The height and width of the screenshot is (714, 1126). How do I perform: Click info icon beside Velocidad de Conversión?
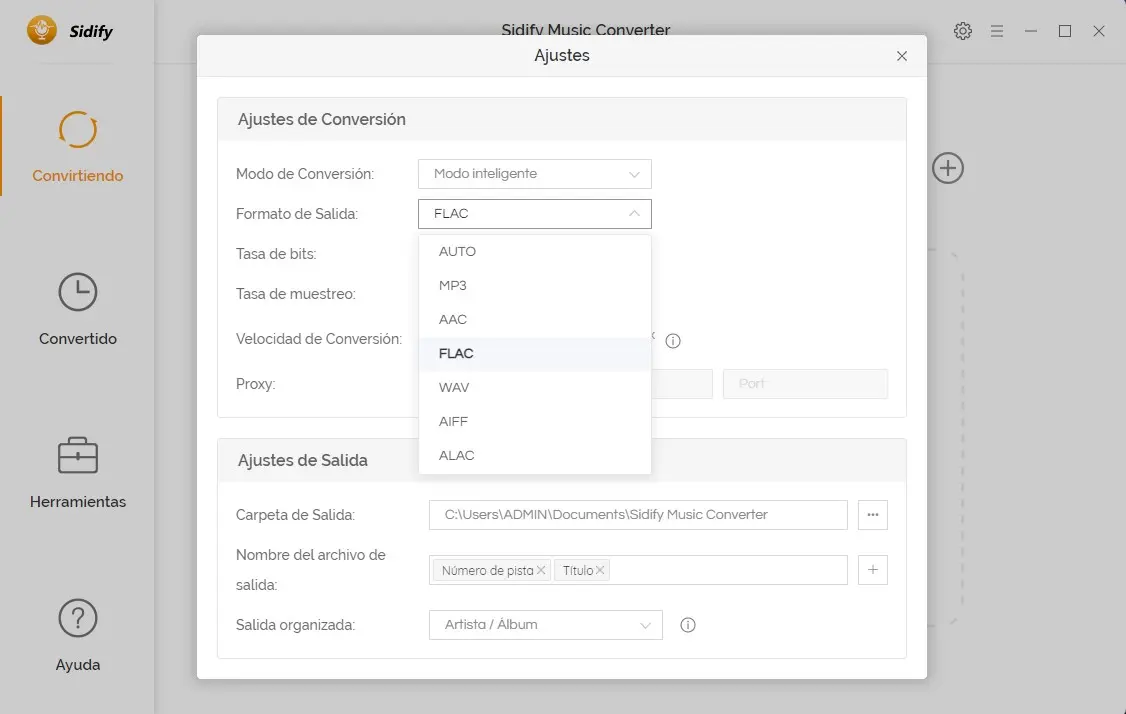point(673,341)
